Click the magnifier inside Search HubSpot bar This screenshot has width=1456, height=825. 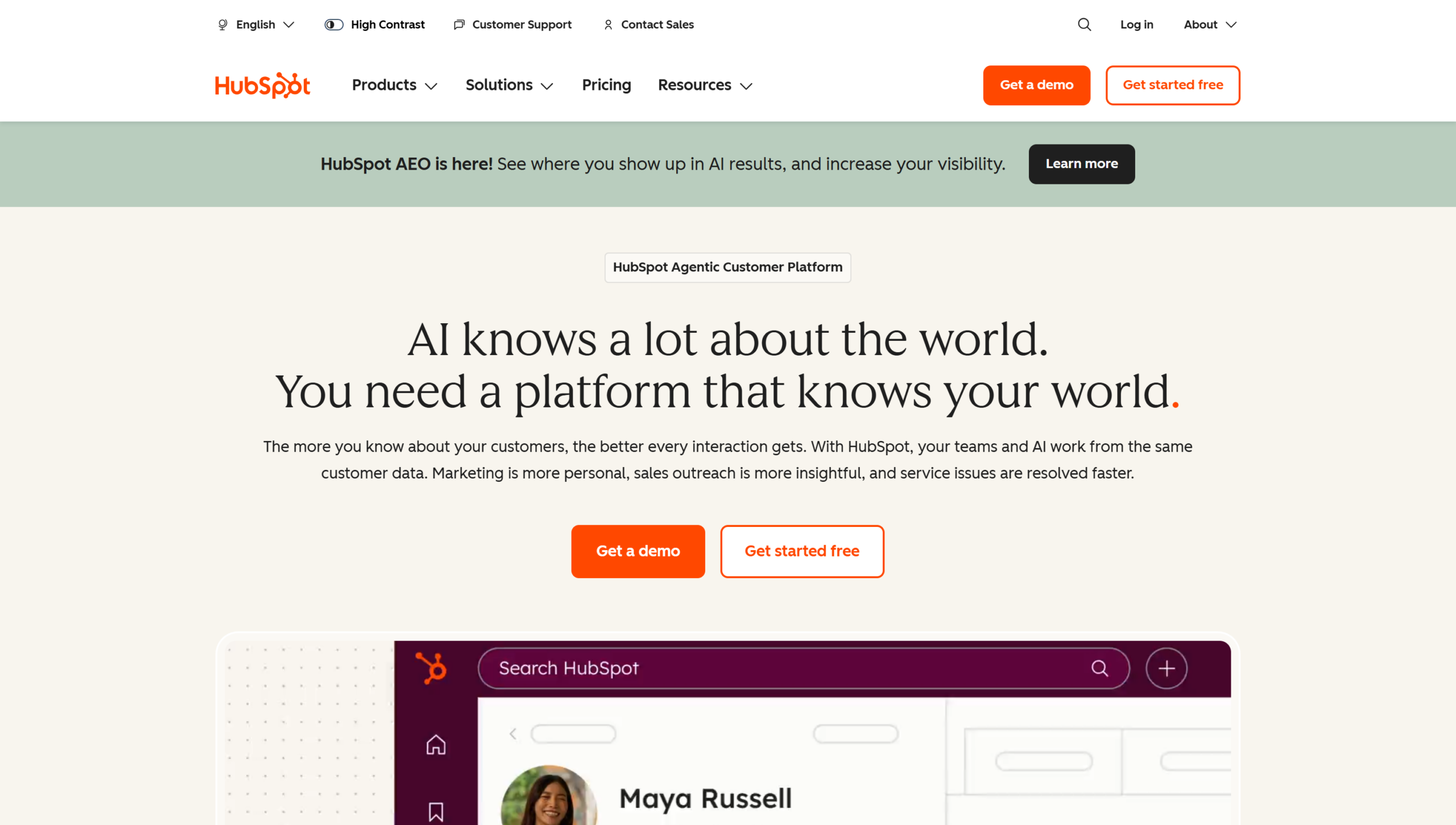(x=1099, y=668)
